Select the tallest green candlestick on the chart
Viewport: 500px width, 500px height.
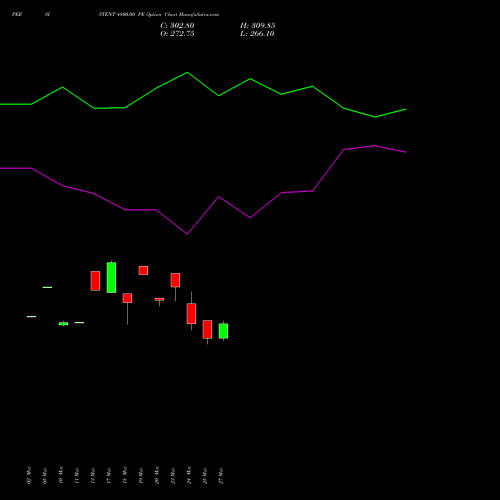click(x=111, y=277)
